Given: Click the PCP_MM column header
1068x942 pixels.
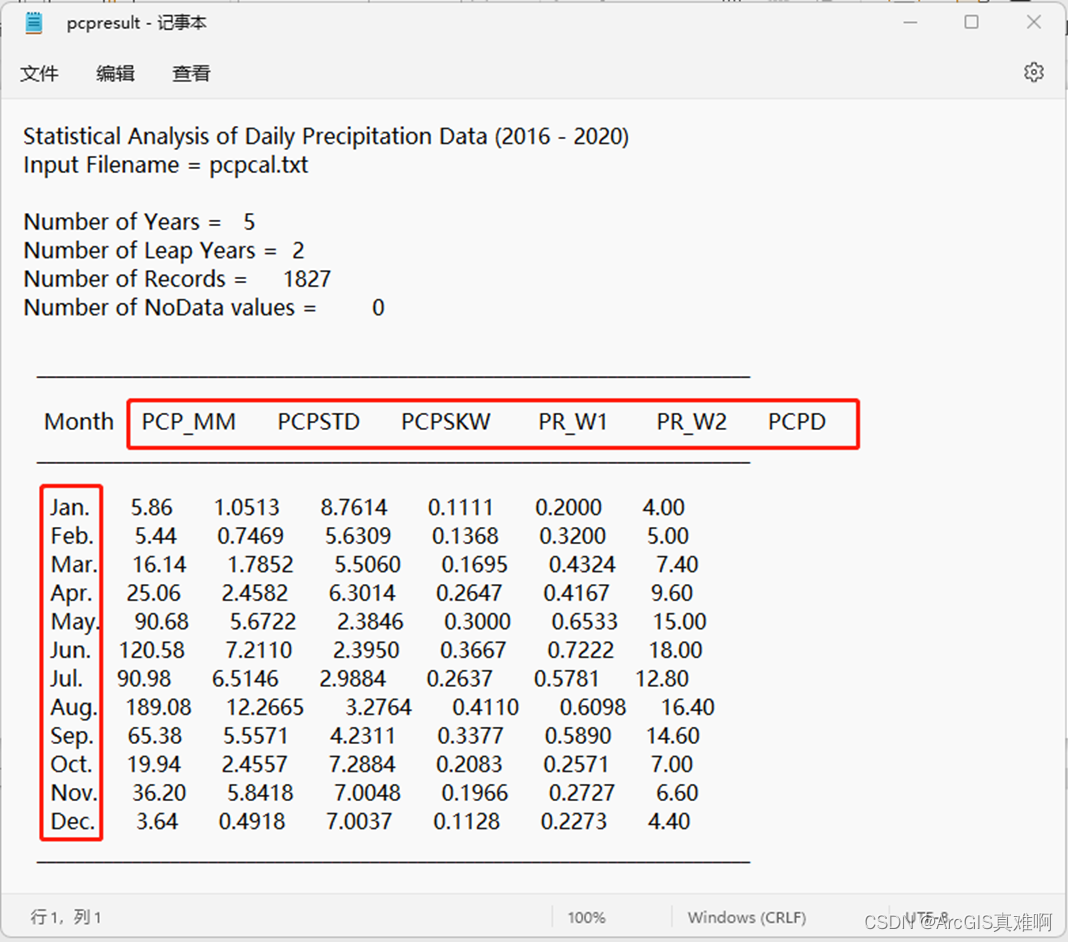Looking at the screenshot, I should pos(189,422).
